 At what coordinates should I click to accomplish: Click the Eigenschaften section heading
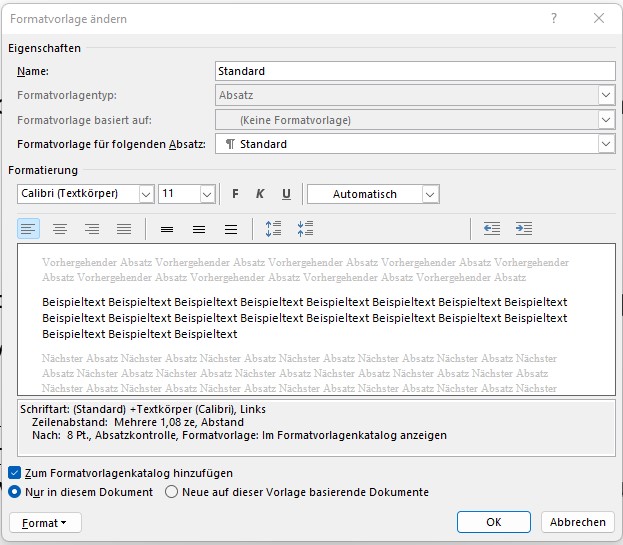tap(44, 48)
